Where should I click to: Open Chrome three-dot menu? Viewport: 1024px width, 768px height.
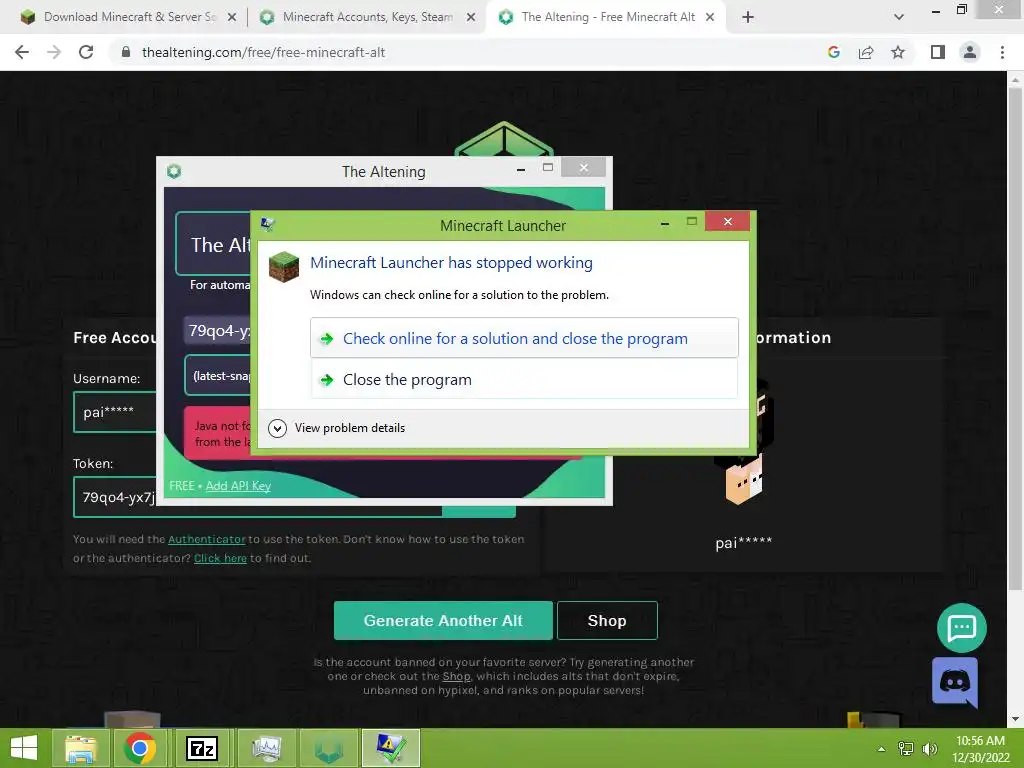tap(1002, 52)
